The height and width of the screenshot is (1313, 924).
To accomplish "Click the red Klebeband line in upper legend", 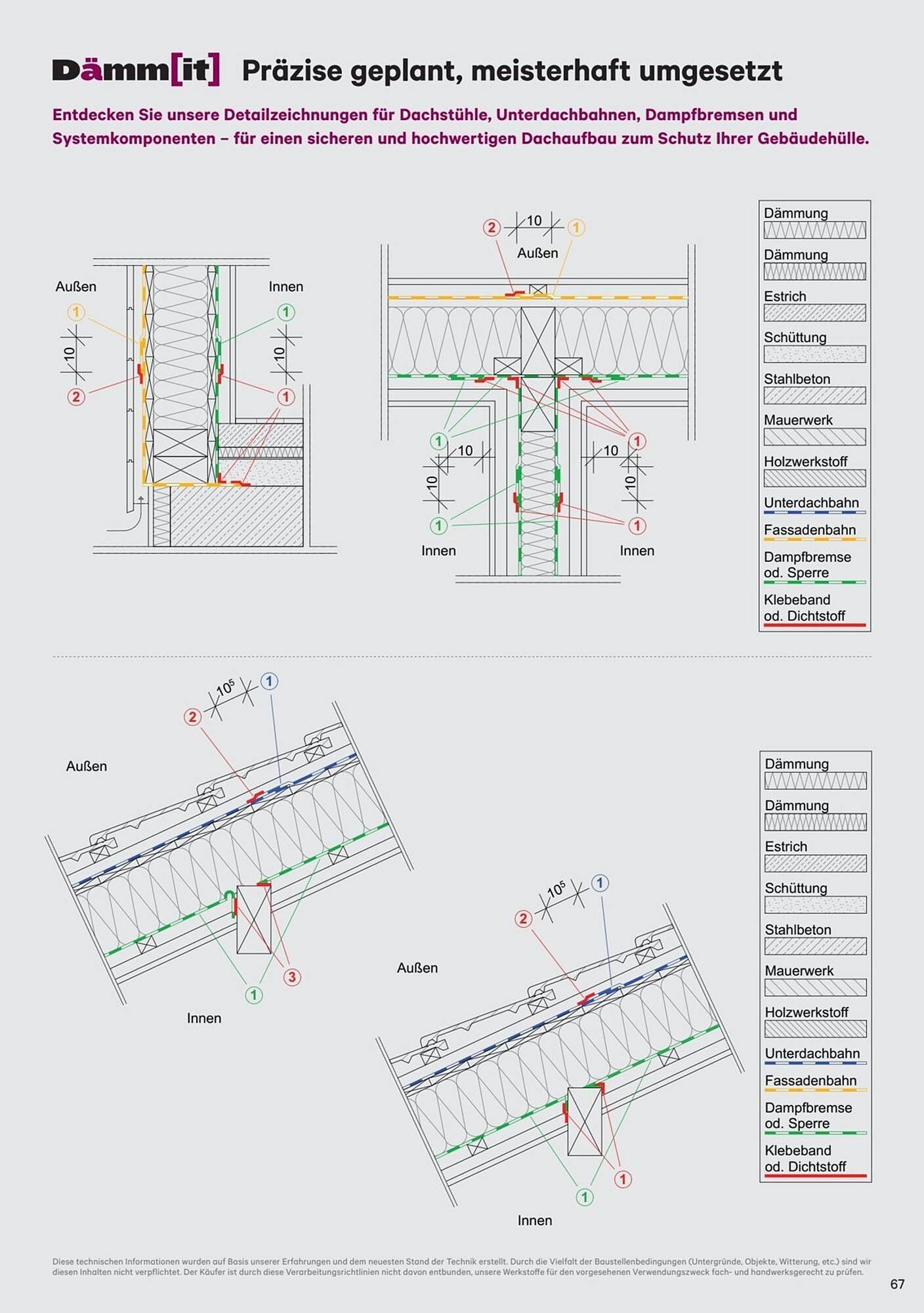I will 814,625.
